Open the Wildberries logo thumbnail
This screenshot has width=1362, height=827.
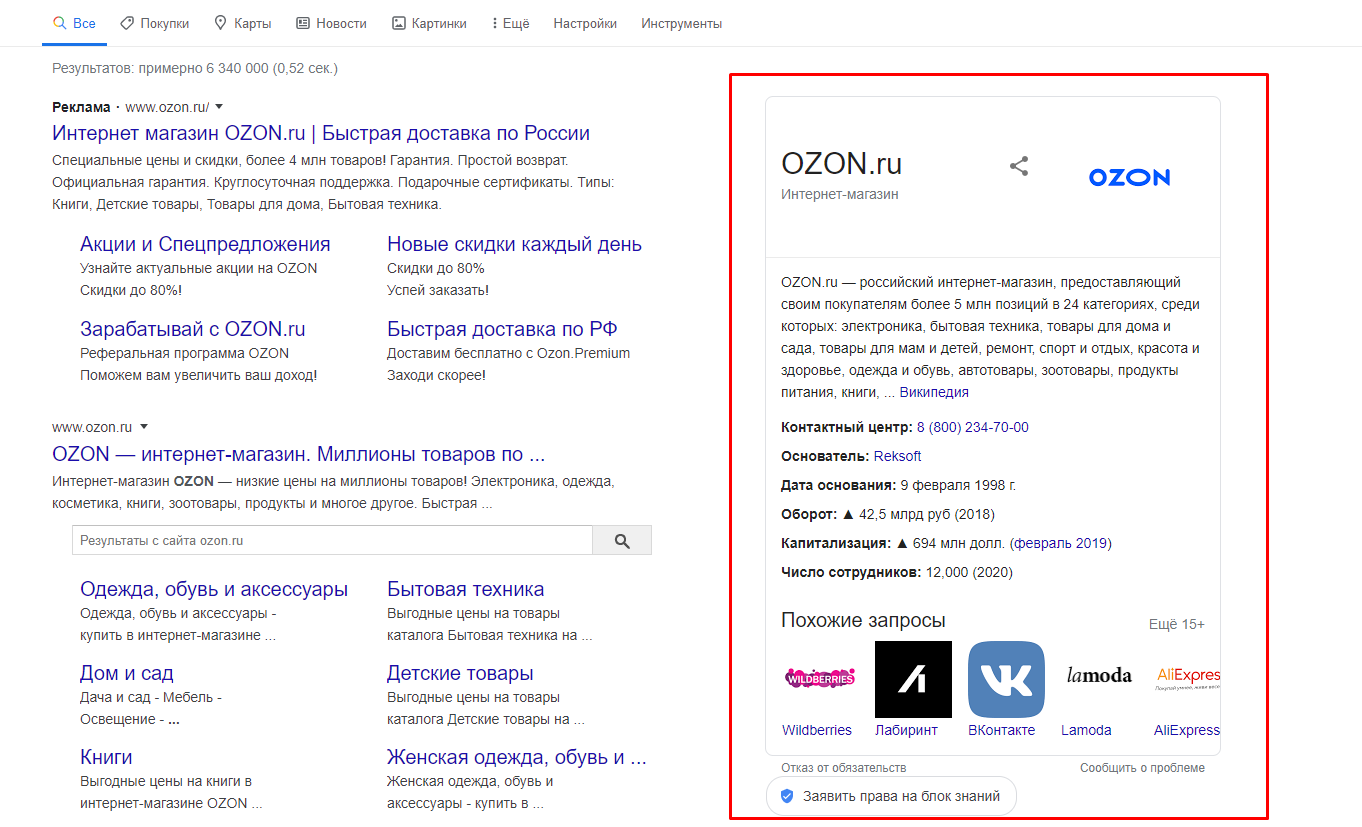click(819, 678)
